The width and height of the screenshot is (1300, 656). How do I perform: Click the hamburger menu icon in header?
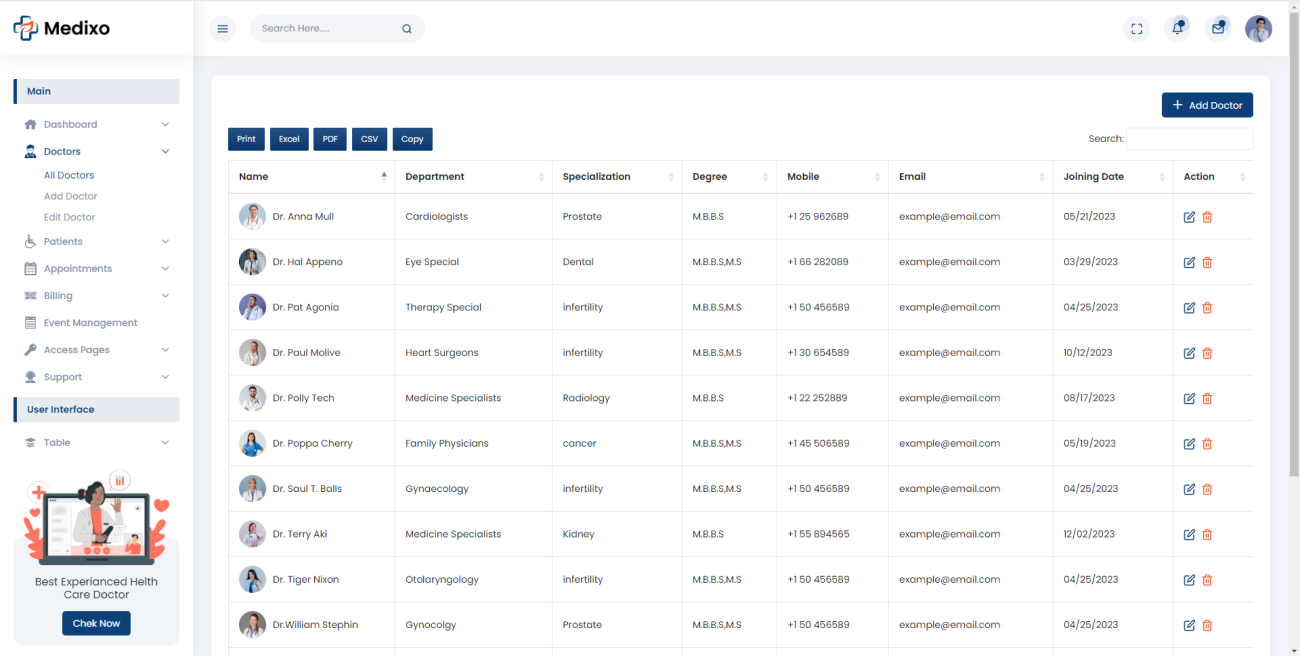click(223, 29)
